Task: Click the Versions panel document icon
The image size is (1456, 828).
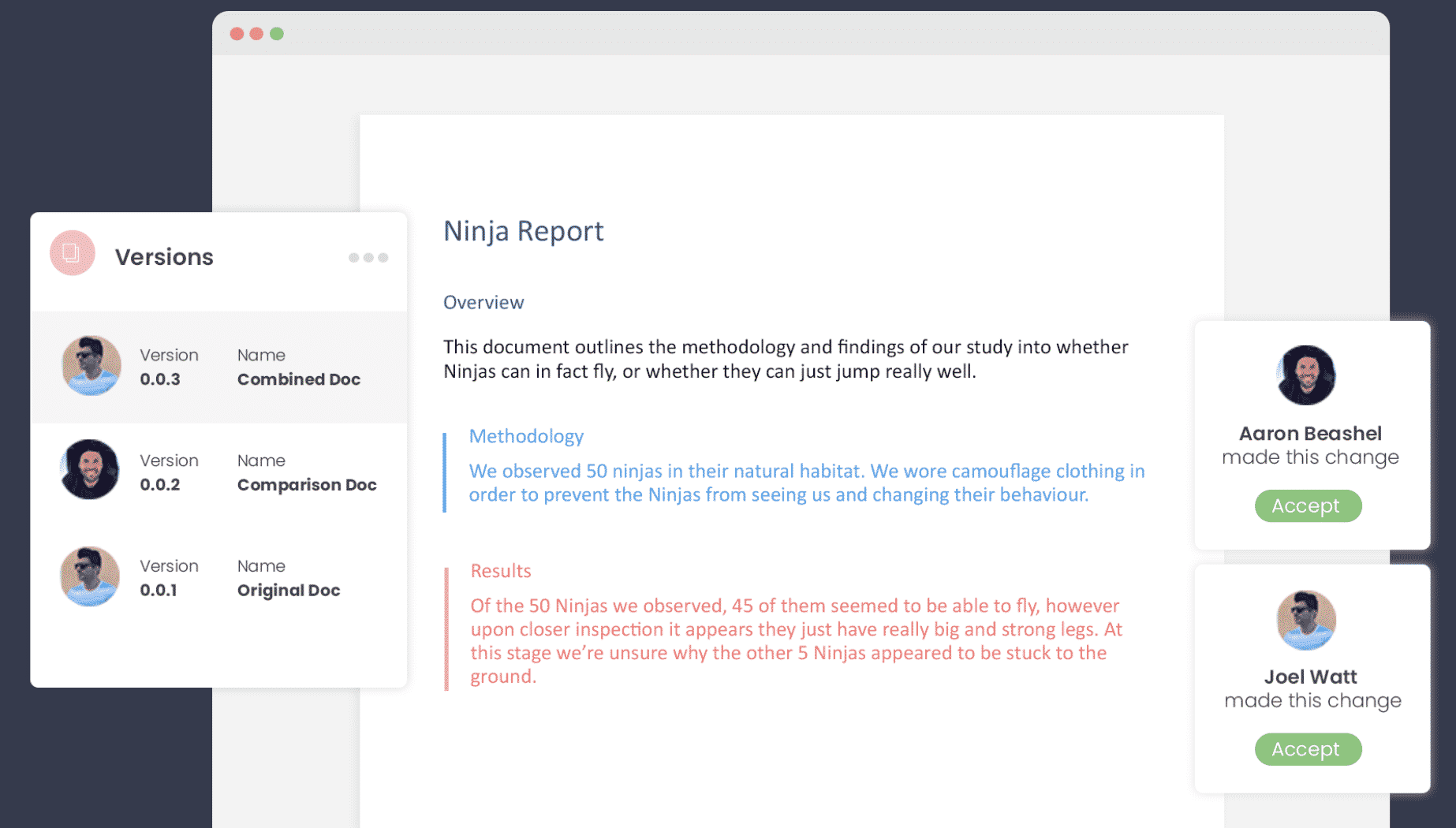Action: click(71, 255)
